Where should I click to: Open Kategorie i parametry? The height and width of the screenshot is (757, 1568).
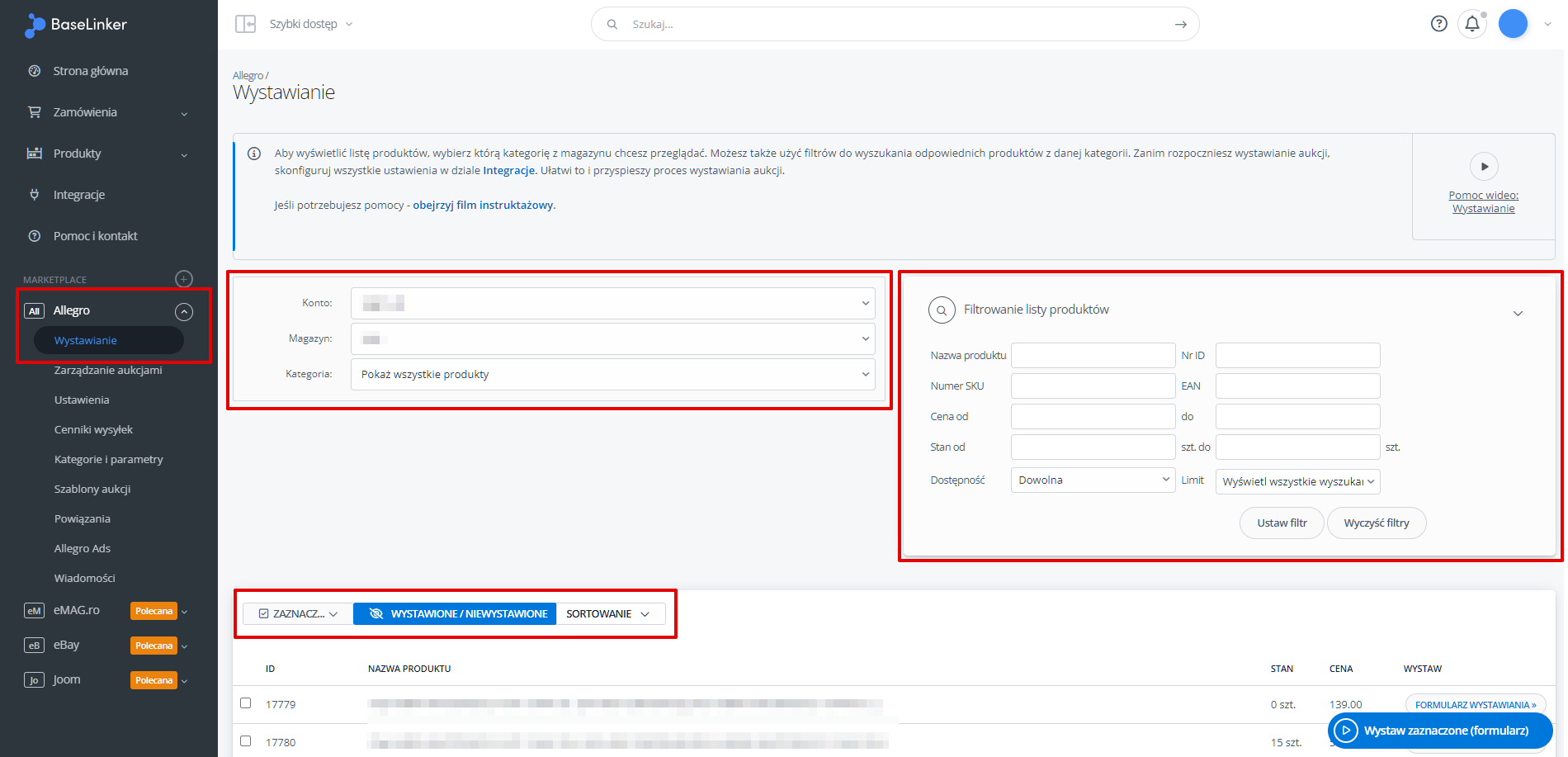click(x=109, y=459)
